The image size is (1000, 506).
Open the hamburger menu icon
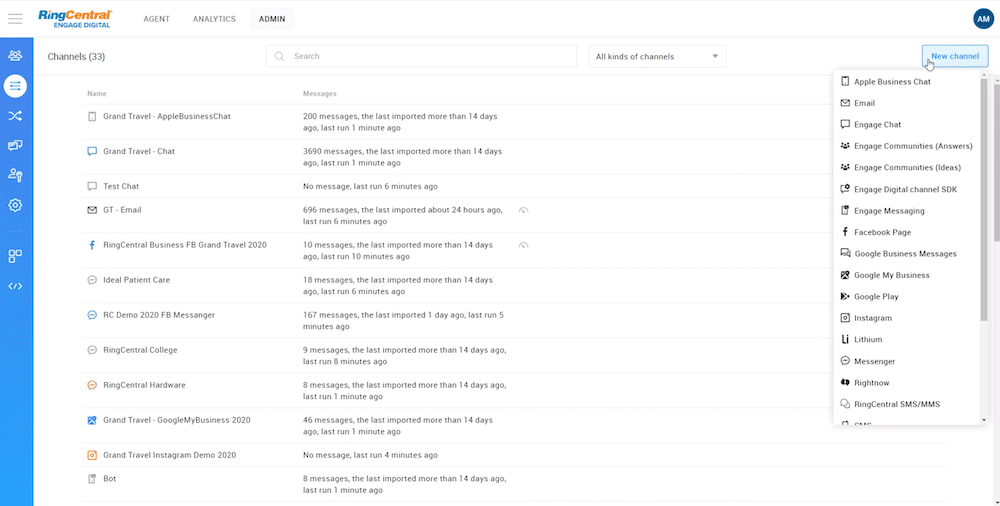pyautogui.click(x=15, y=19)
